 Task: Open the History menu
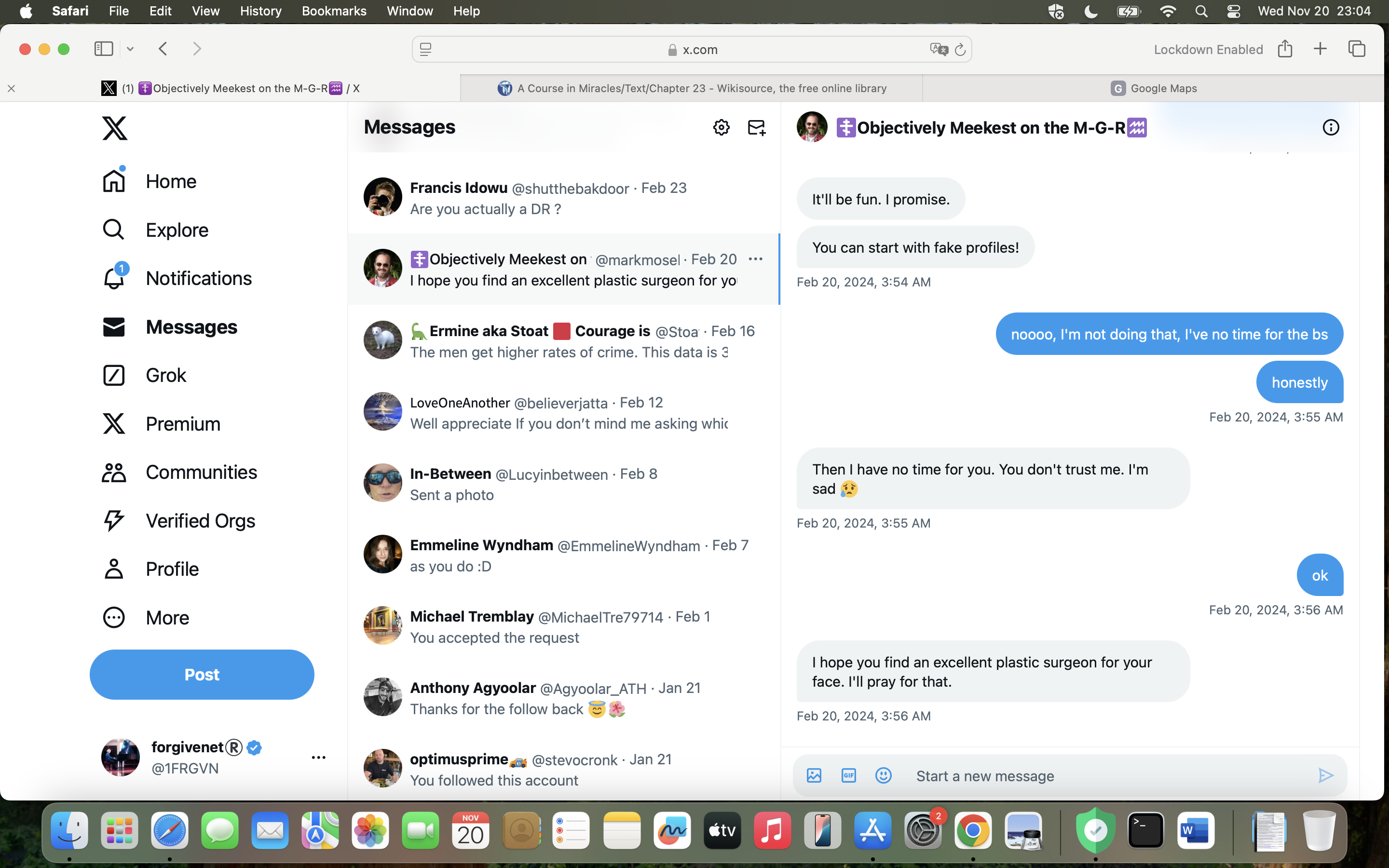coord(260,11)
